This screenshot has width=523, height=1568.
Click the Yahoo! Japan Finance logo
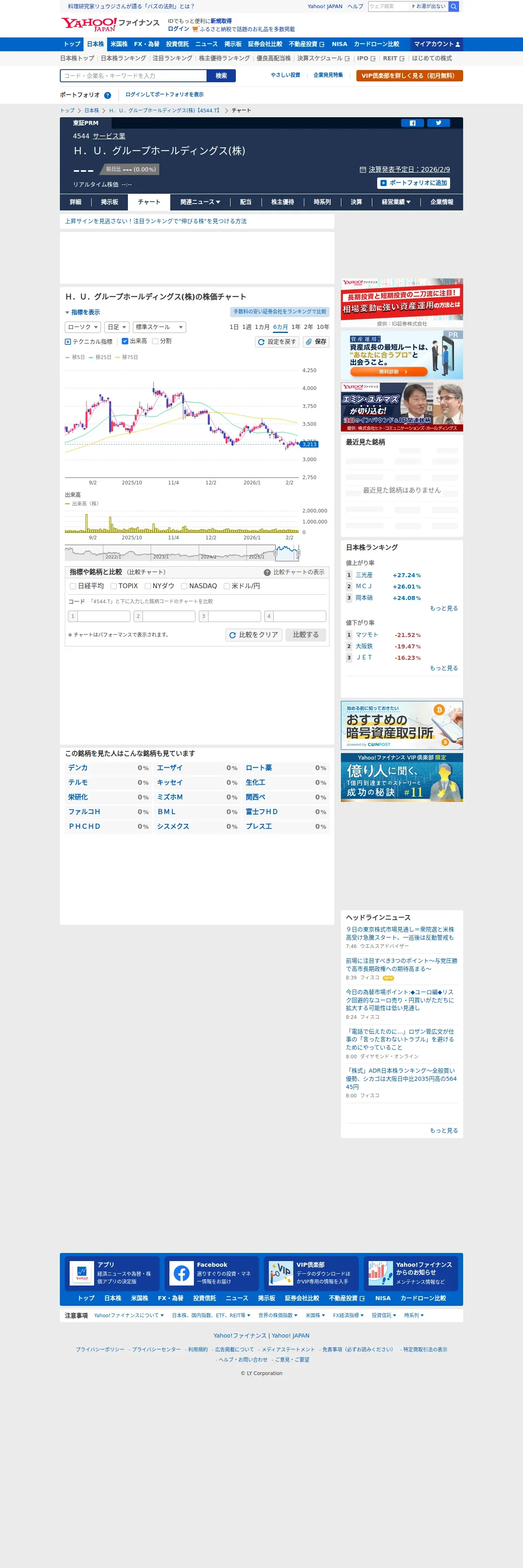[x=110, y=24]
